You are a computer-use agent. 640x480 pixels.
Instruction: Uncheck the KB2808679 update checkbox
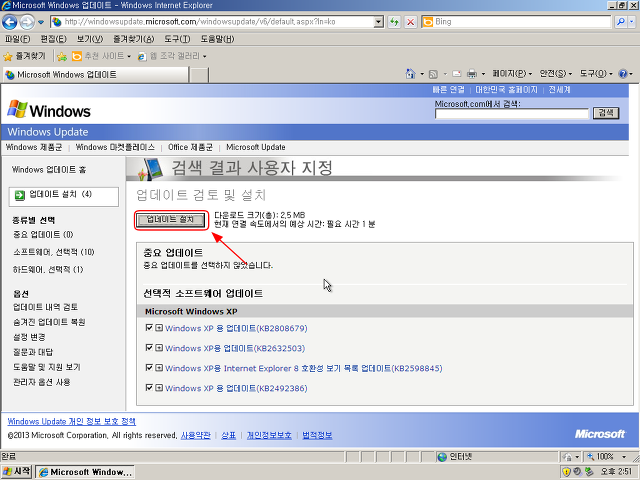149,328
